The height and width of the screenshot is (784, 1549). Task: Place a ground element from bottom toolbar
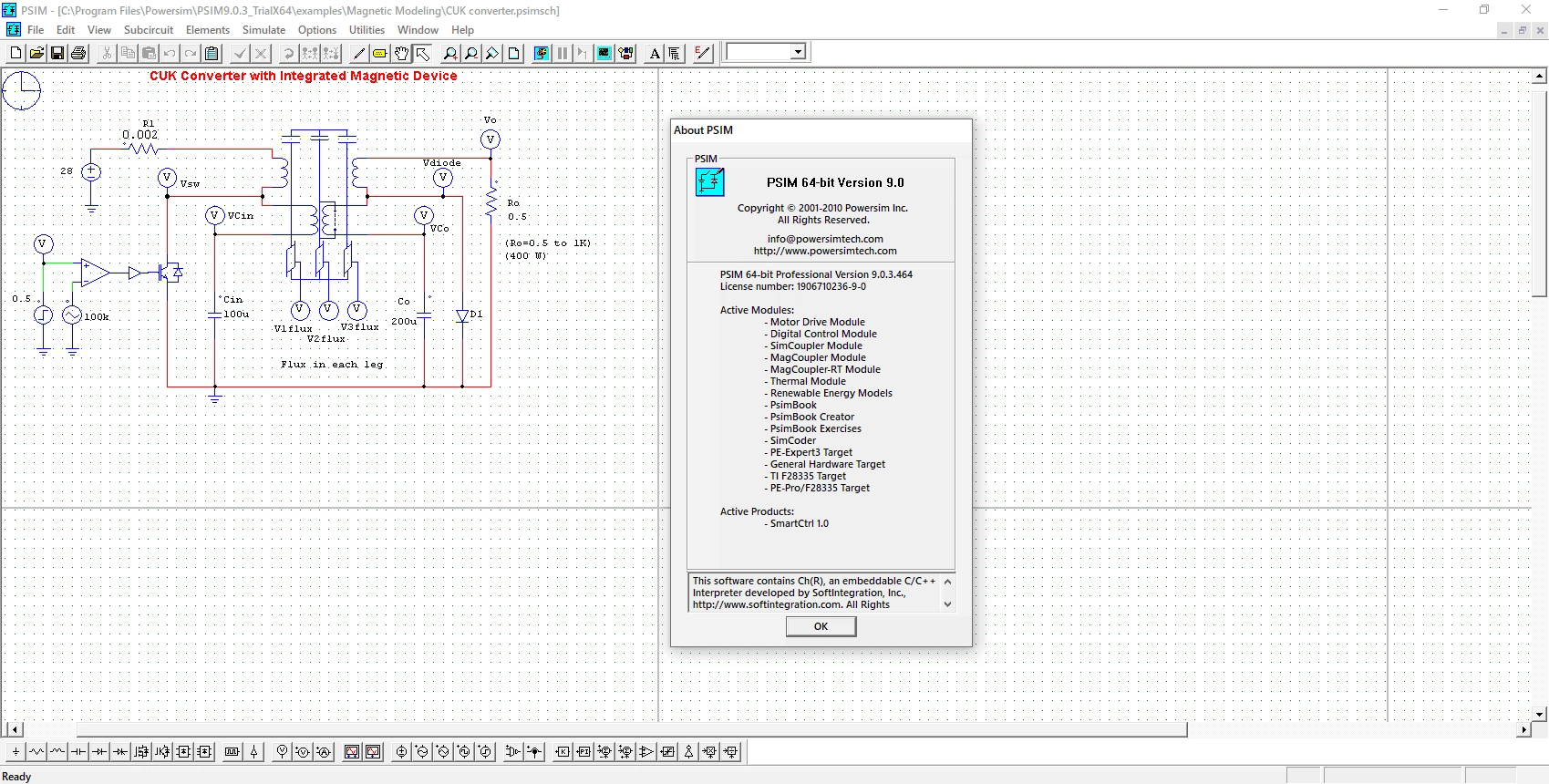click(x=15, y=752)
